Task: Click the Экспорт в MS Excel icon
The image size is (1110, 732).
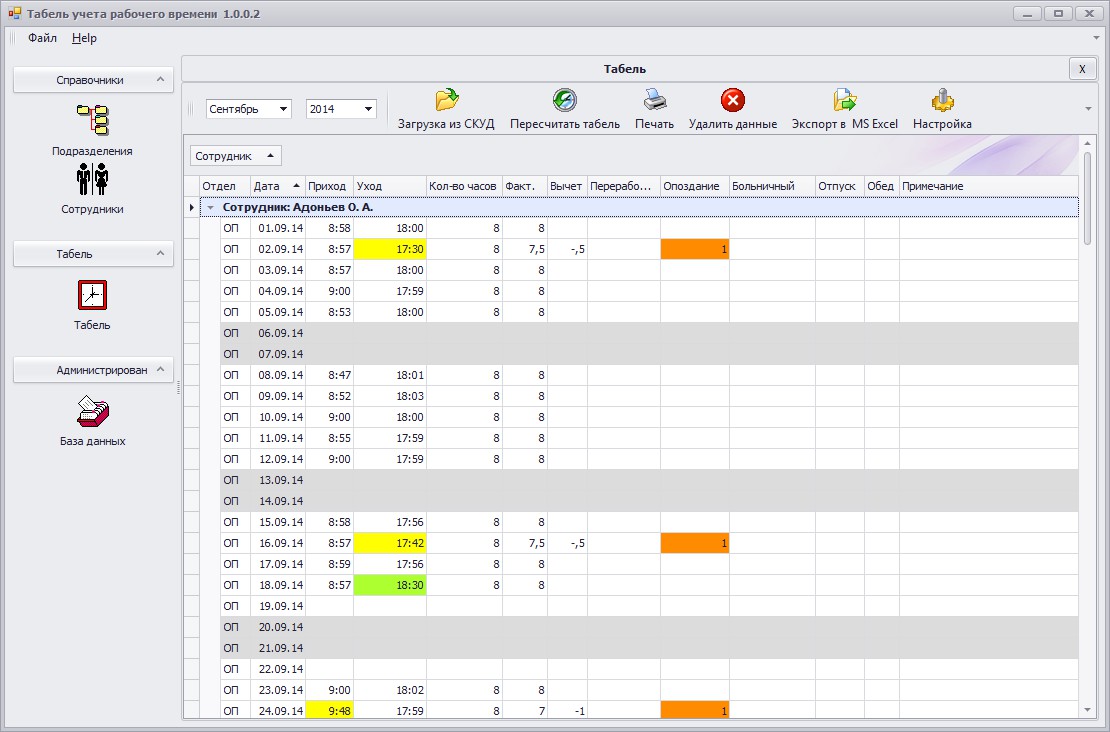Action: point(845,100)
